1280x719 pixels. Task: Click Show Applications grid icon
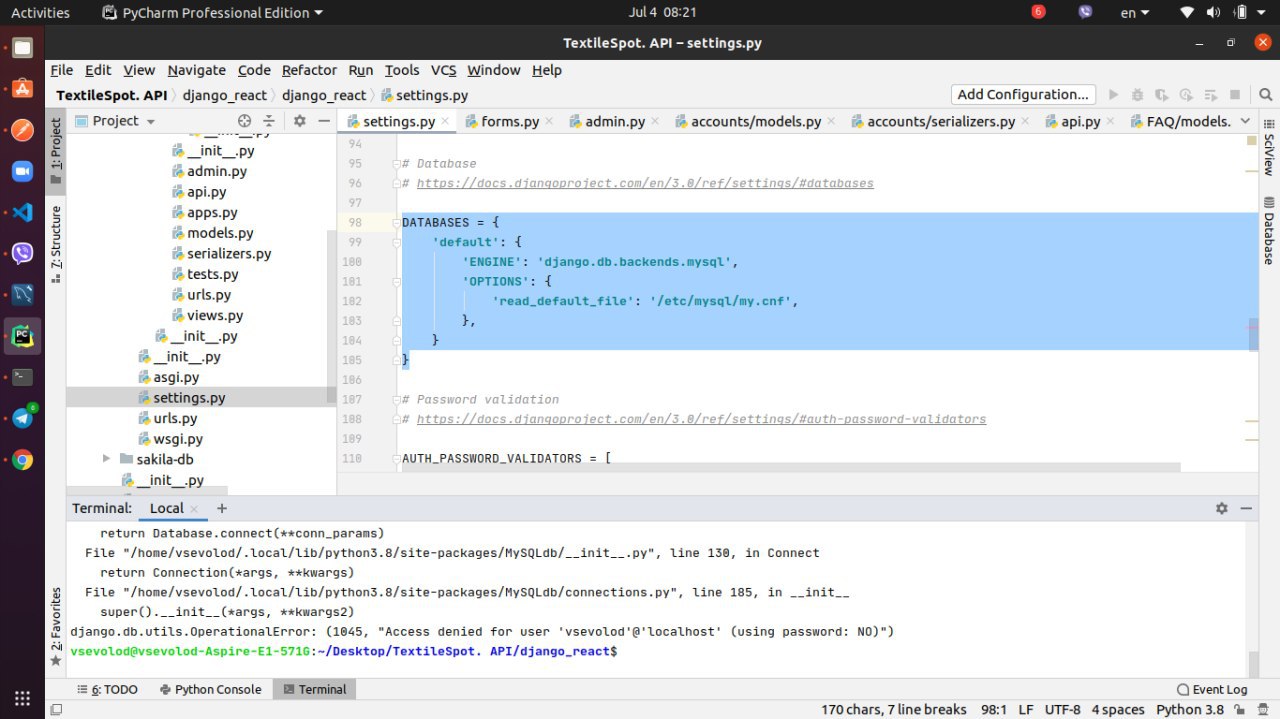click(x=22, y=698)
